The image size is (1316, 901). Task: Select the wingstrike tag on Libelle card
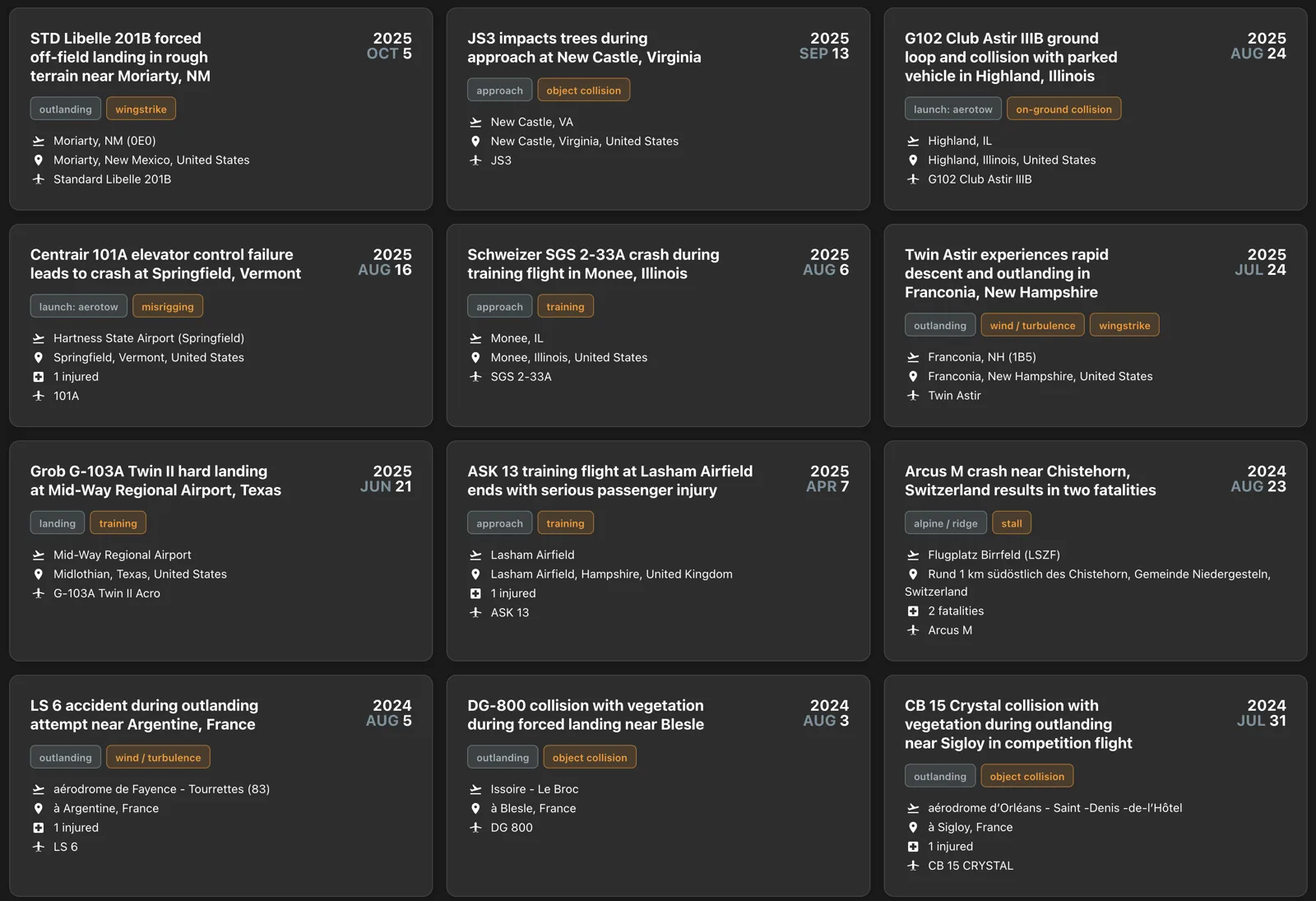click(x=141, y=109)
